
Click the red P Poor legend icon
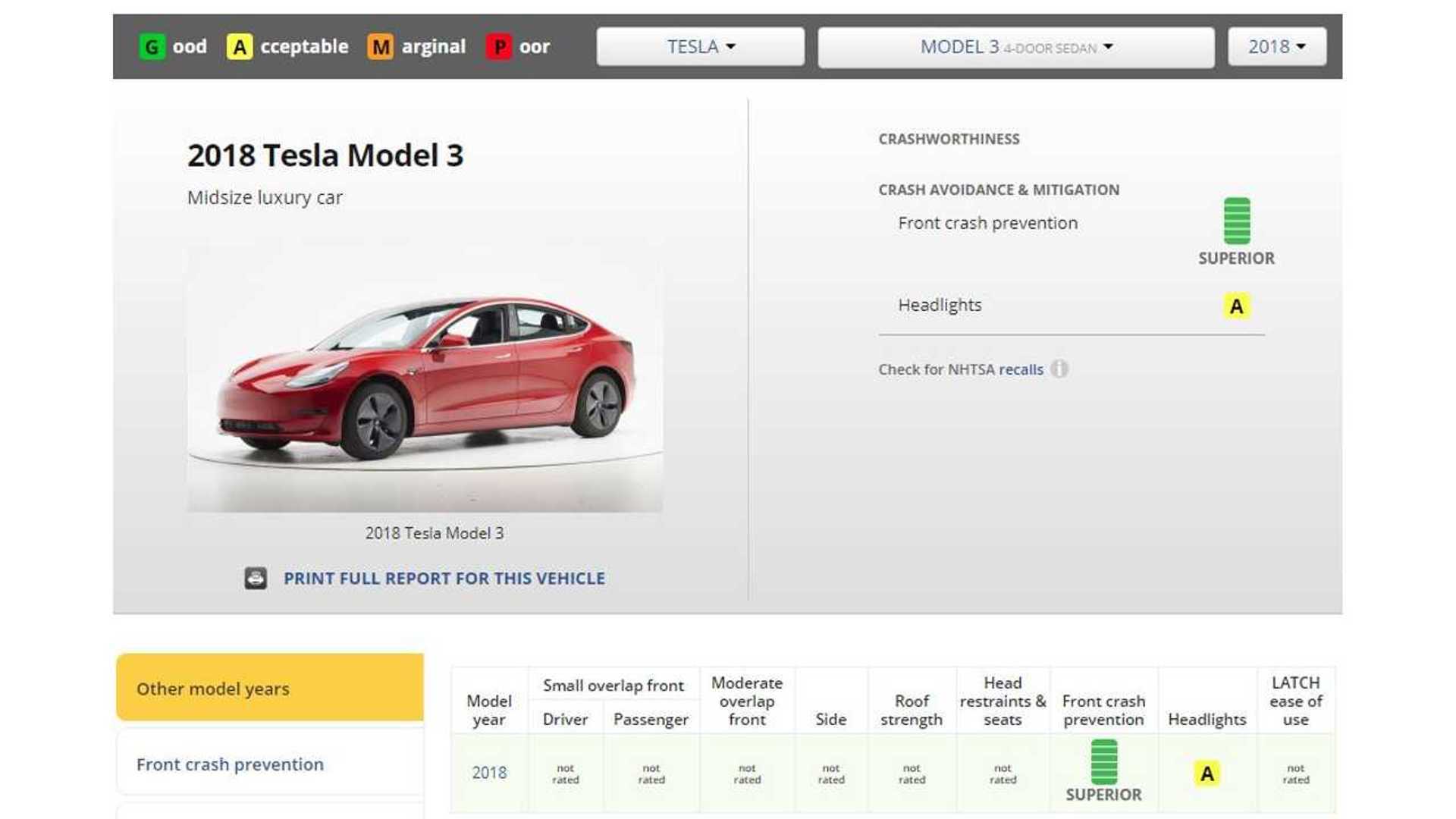[x=499, y=47]
